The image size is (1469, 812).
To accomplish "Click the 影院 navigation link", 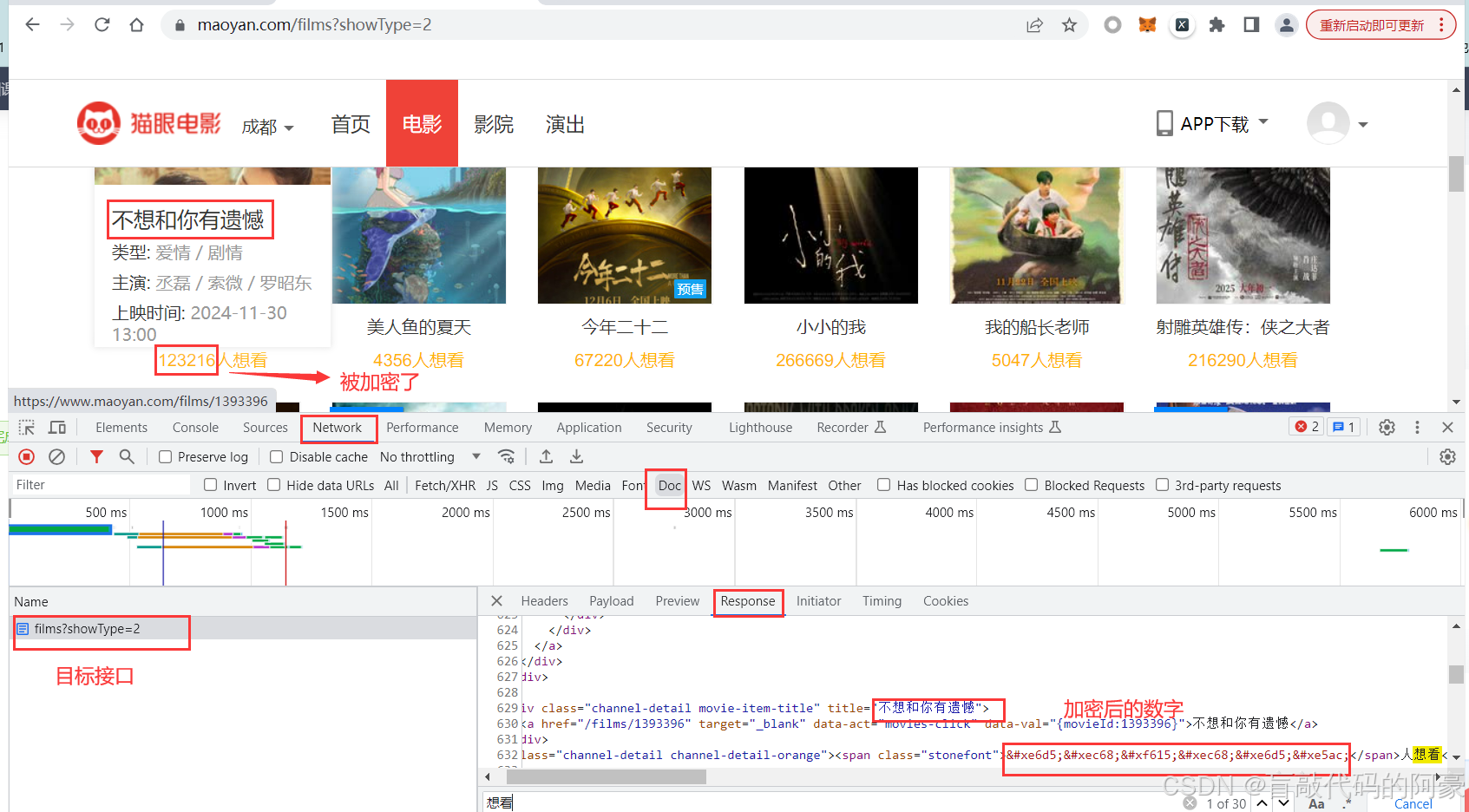I will (x=494, y=124).
